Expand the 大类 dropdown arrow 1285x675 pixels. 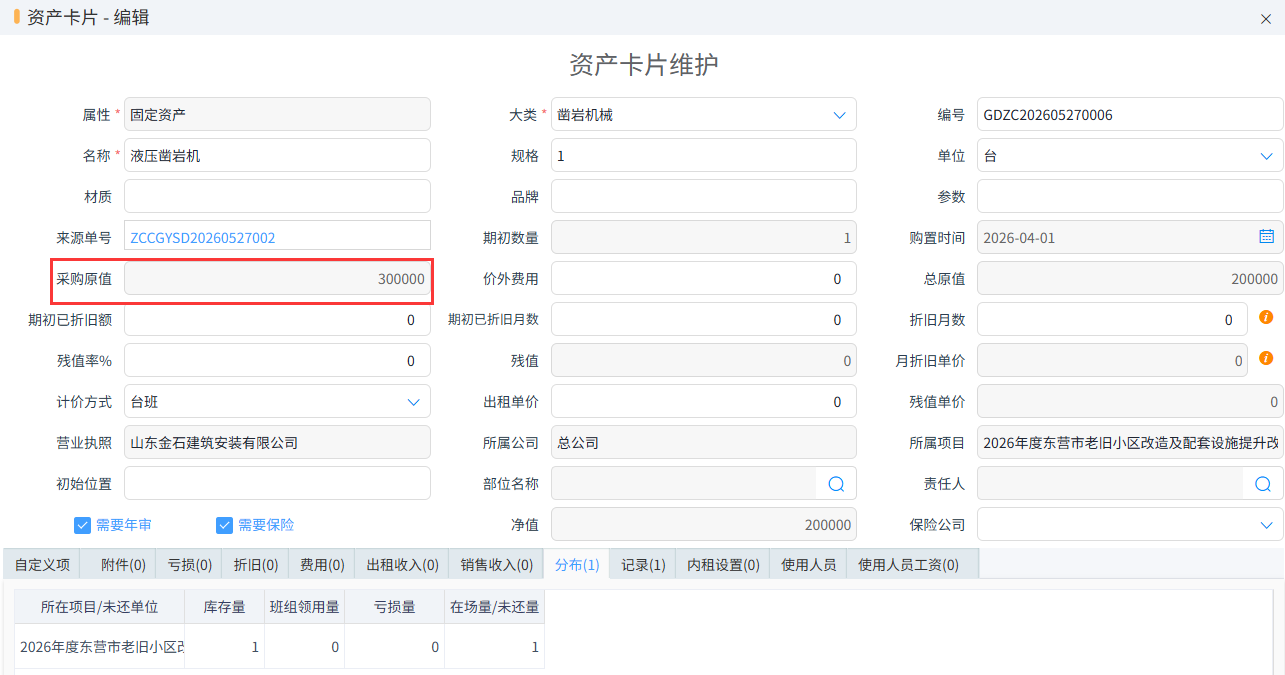click(839, 115)
